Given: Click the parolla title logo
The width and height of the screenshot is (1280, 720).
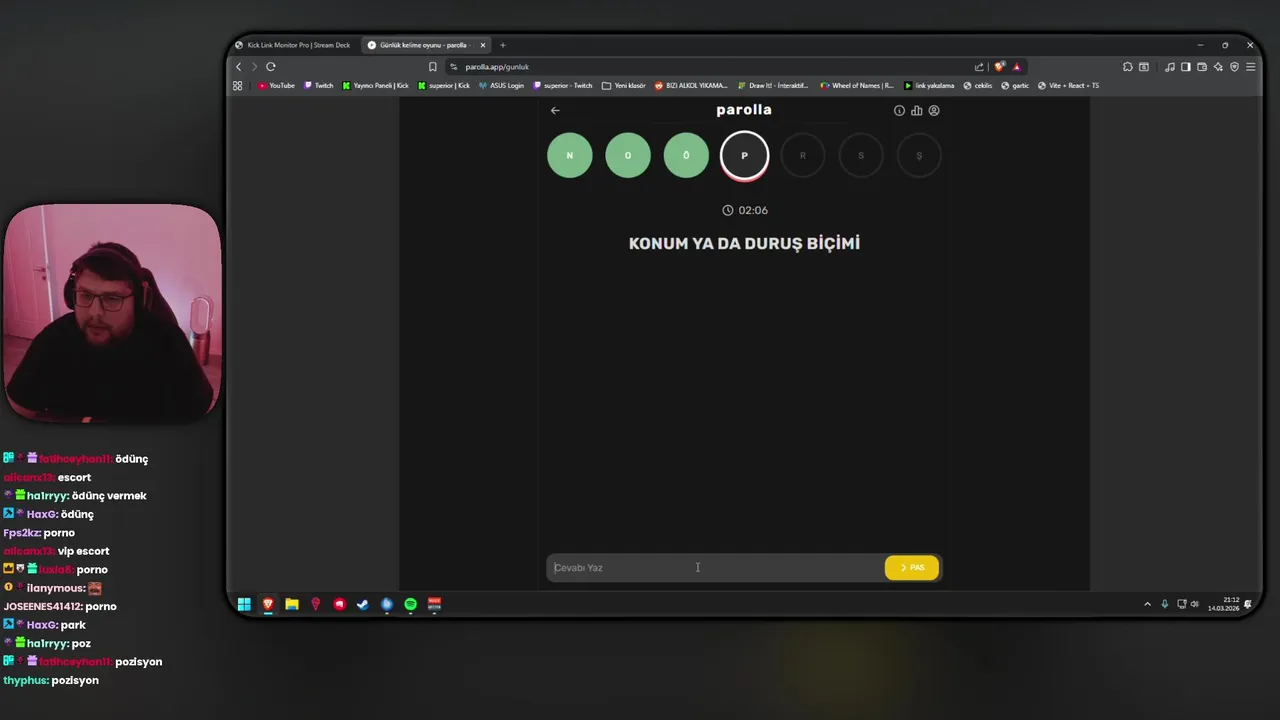Looking at the screenshot, I should [x=744, y=110].
